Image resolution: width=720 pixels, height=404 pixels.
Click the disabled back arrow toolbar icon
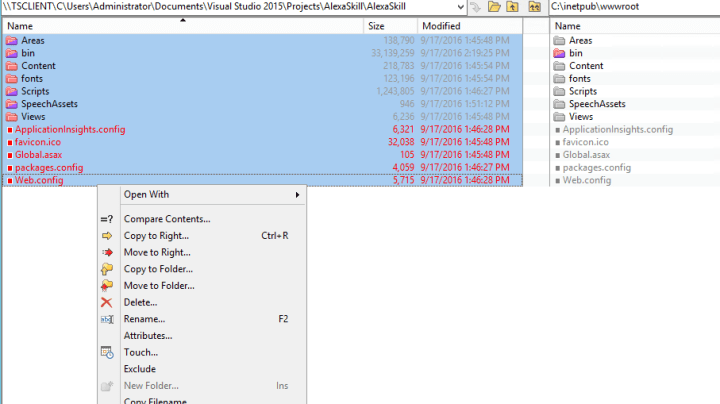pos(476,7)
